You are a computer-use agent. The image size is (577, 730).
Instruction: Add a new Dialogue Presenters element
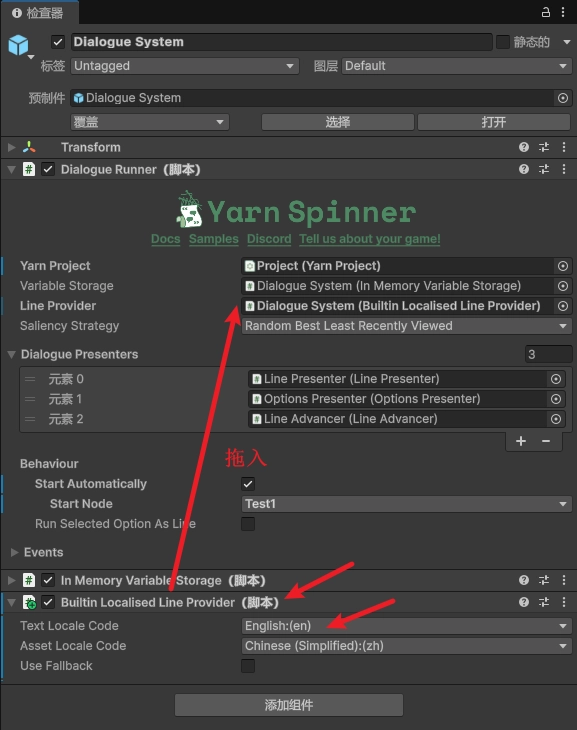coord(521,441)
